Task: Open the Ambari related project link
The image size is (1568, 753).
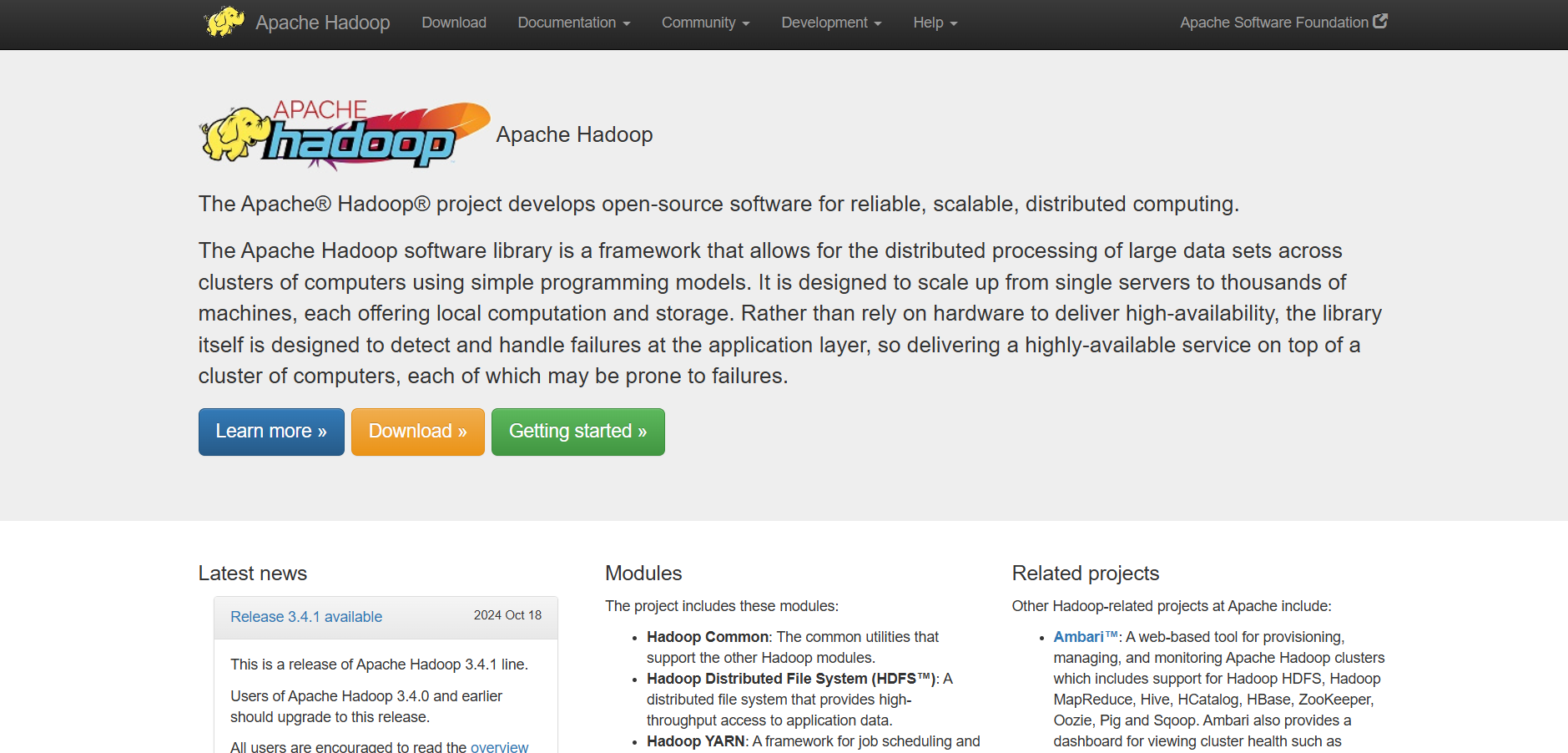Action: tap(1086, 637)
